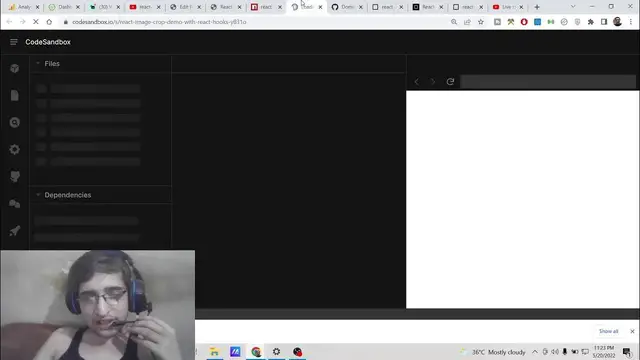Open the Chrome side panel
Image resolution: width=640 pixels, height=360 pixels.
click(604, 22)
